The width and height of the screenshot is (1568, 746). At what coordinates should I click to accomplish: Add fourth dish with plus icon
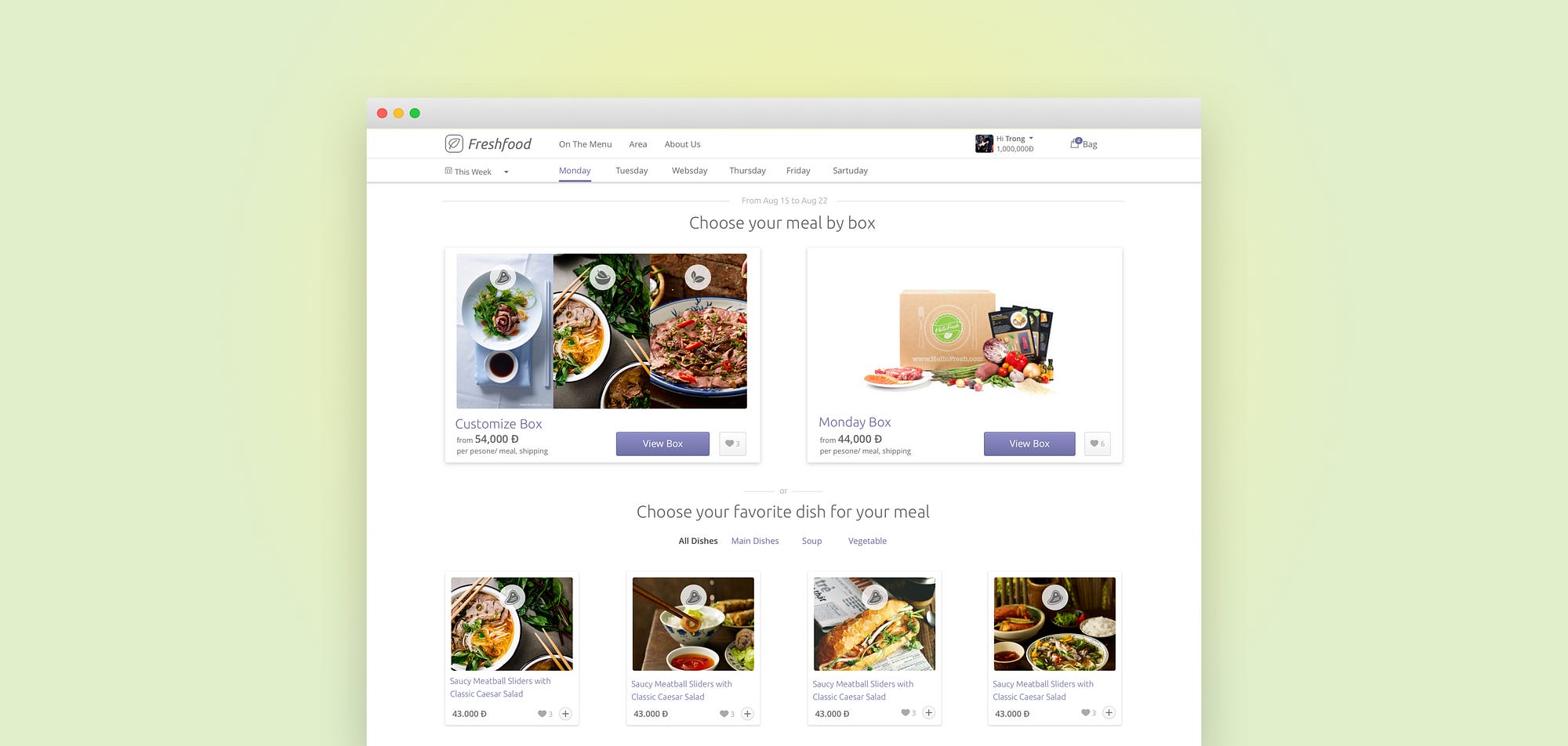point(1109,712)
